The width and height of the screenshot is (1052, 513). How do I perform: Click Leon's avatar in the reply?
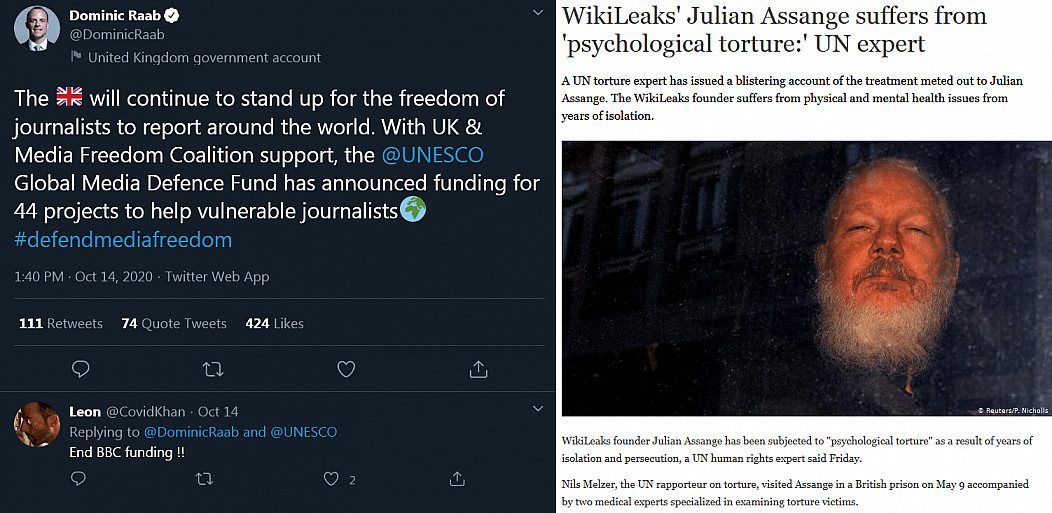(x=37, y=424)
